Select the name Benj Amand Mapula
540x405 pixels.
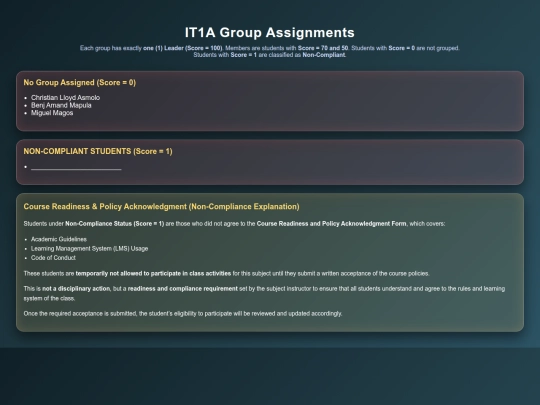click(x=61, y=105)
